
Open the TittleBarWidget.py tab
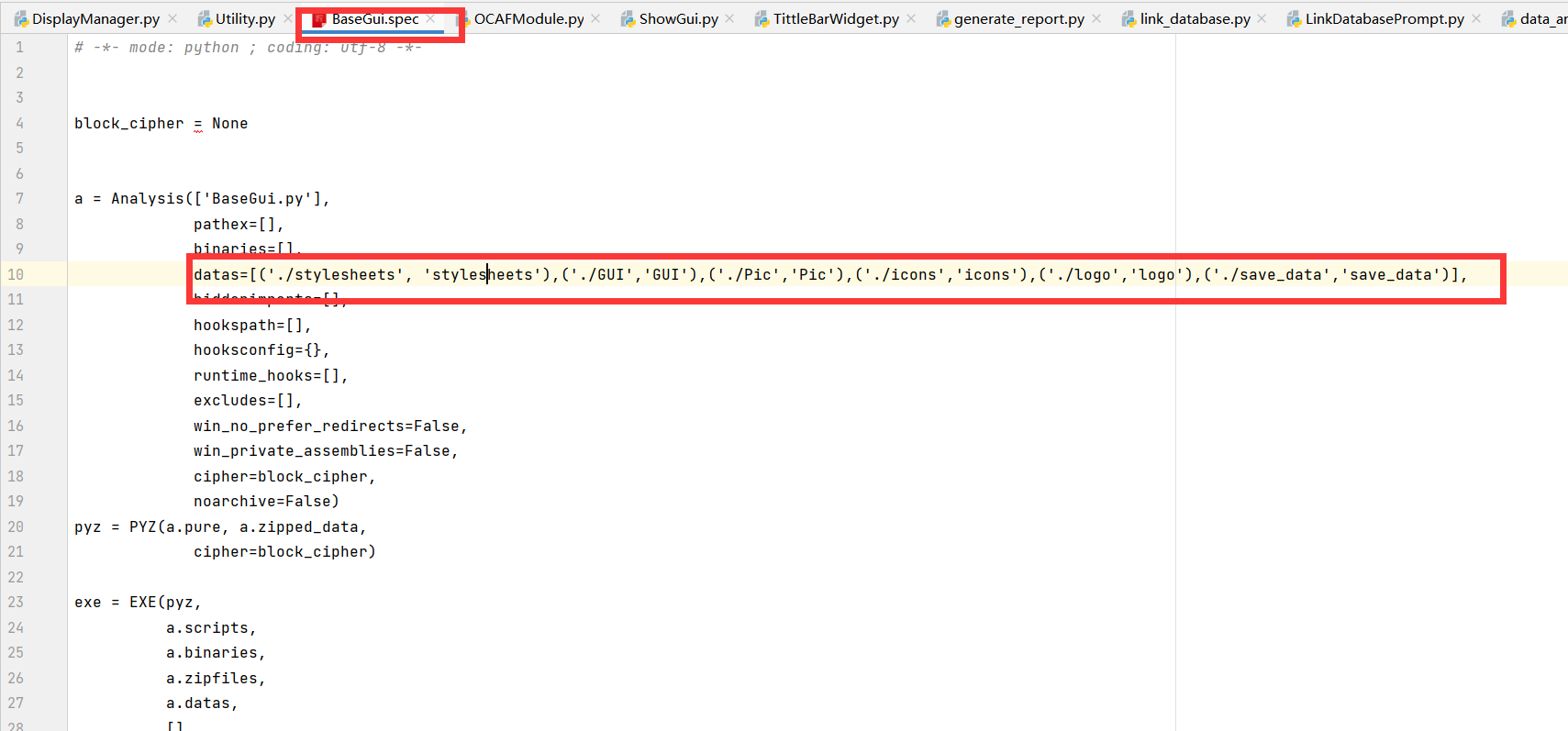(x=836, y=18)
